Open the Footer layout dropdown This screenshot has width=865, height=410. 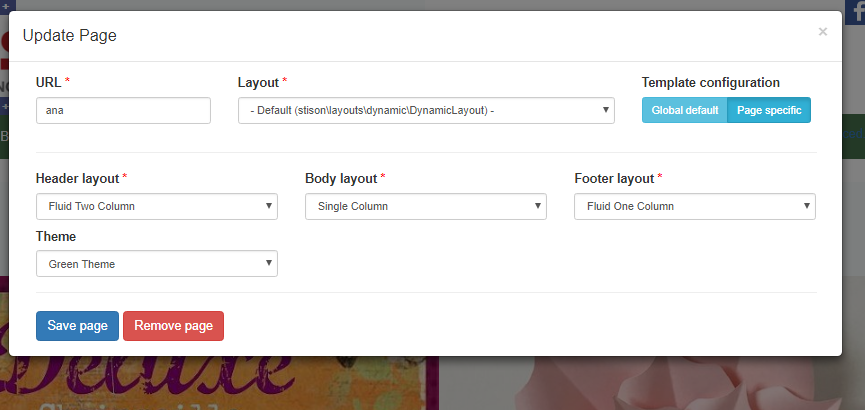click(x=695, y=206)
